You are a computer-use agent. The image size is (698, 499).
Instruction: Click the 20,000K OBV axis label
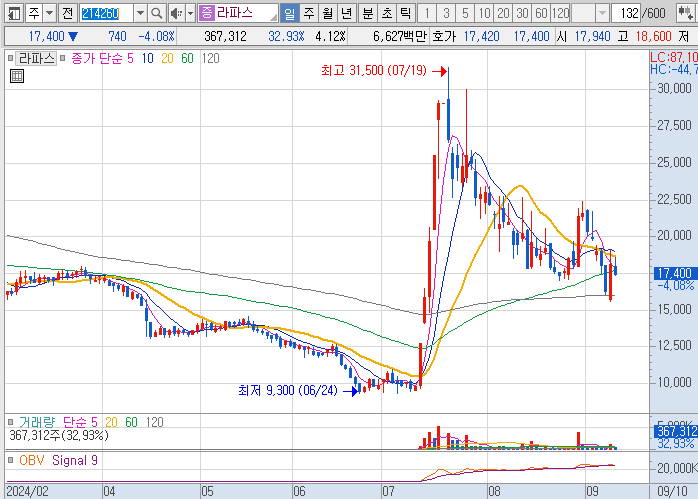[677, 468]
